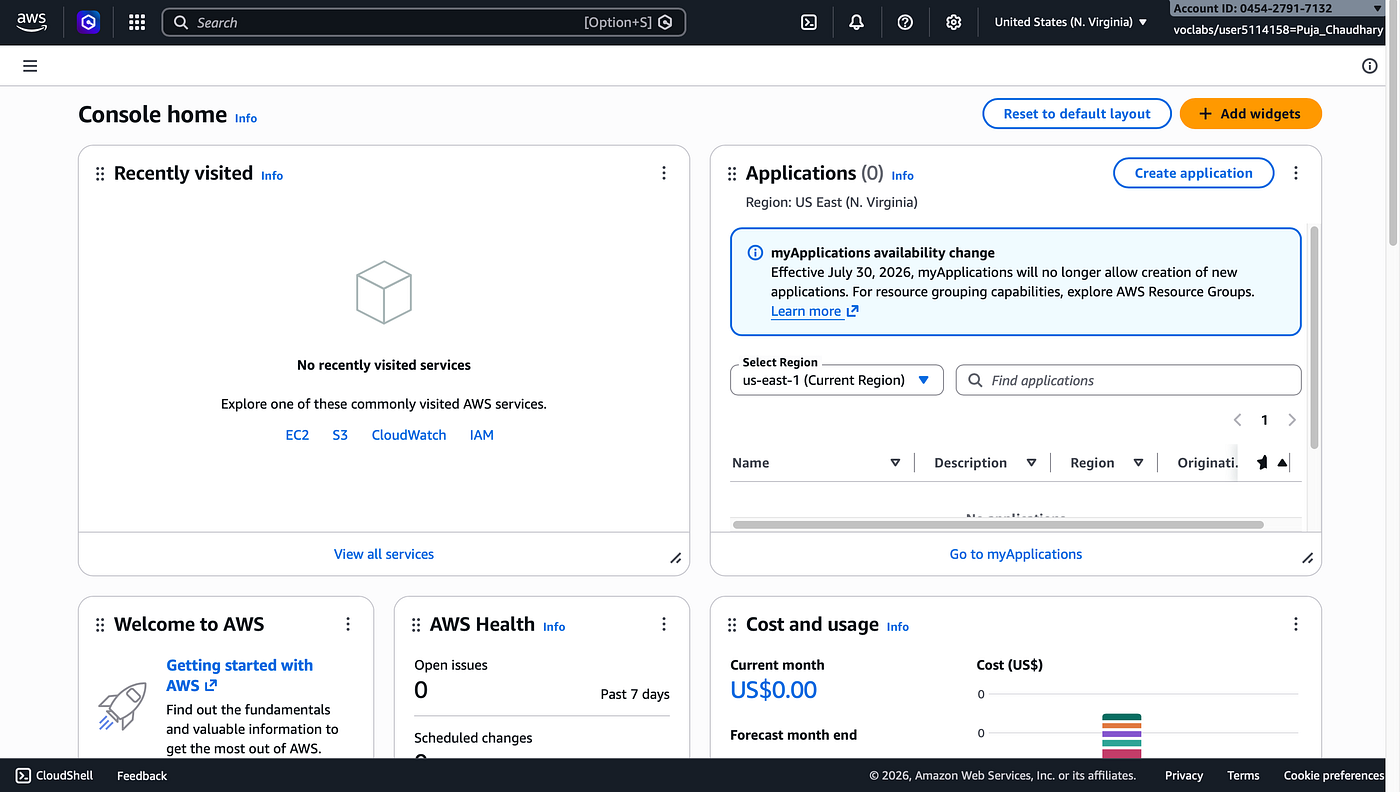Open Welcome to AWS widget options menu

click(348, 624)
